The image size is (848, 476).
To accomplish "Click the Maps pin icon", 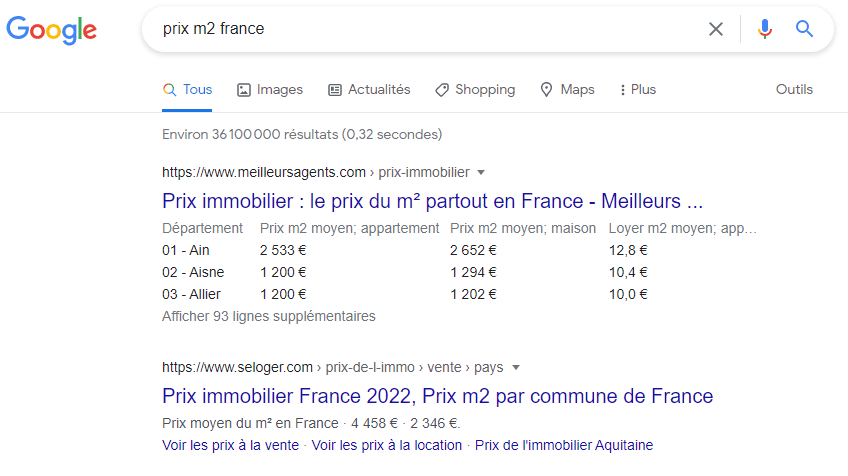I will [546, 90].
